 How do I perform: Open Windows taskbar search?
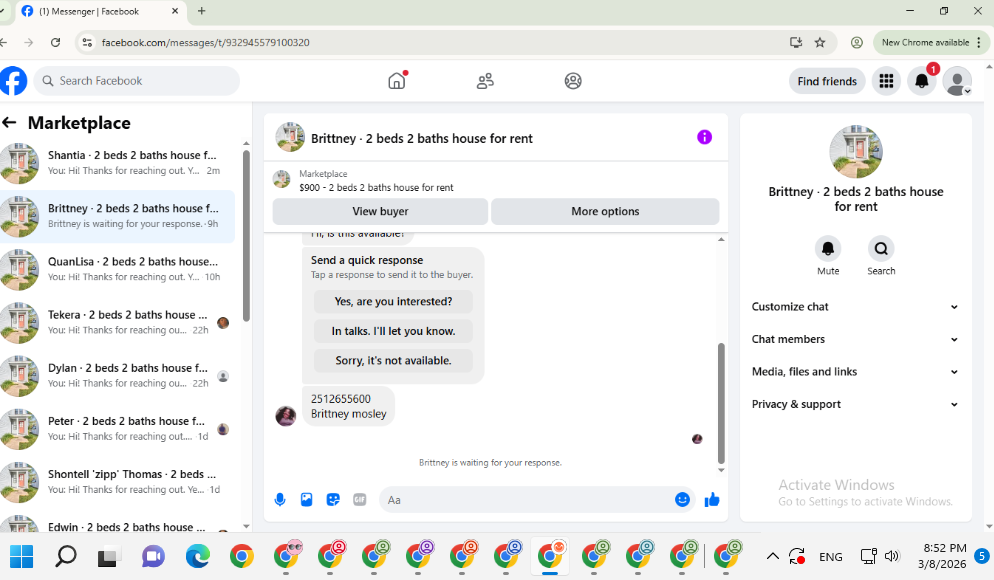point(65,557)
